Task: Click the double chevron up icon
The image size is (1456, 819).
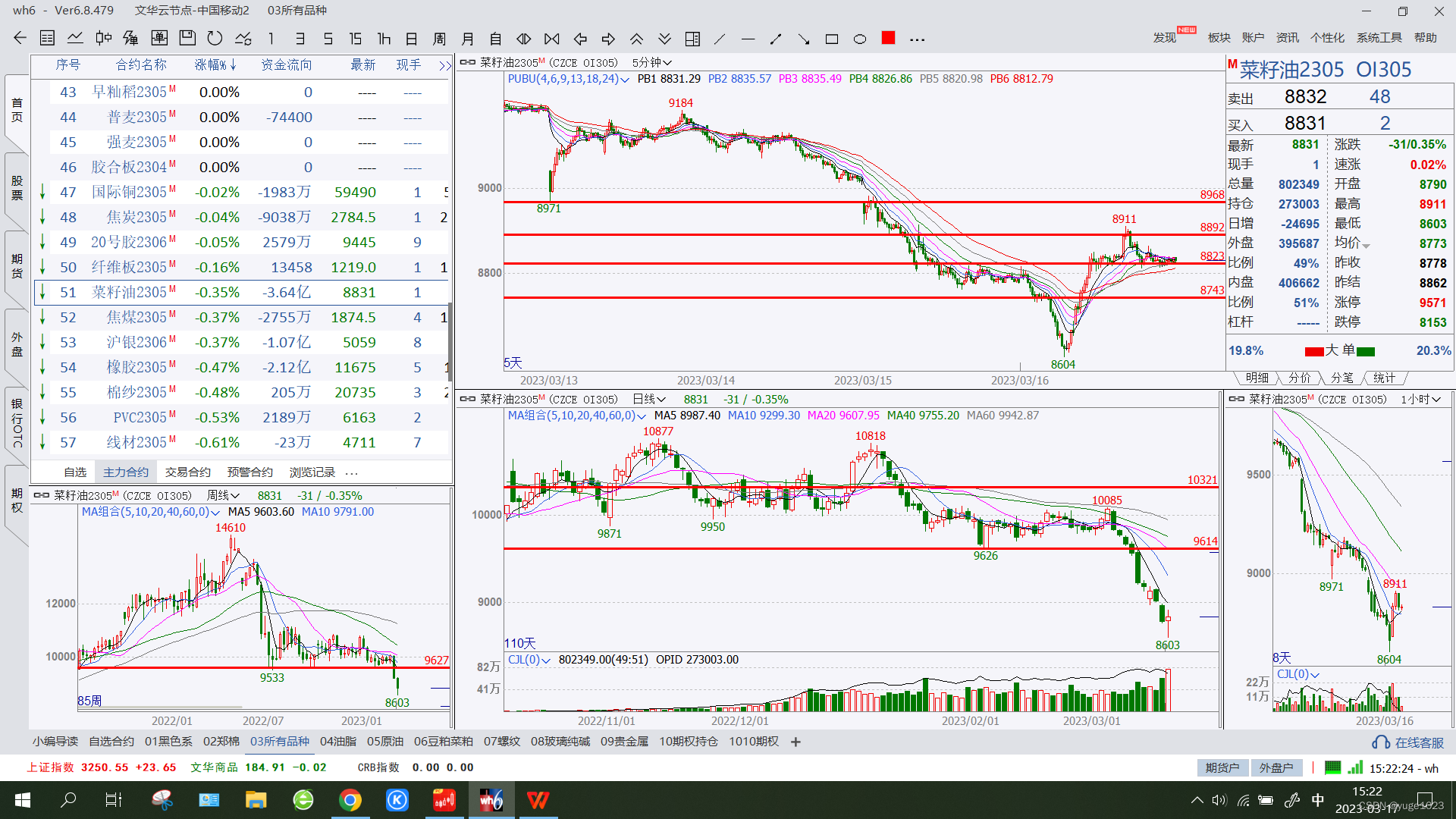Action: 636,39
